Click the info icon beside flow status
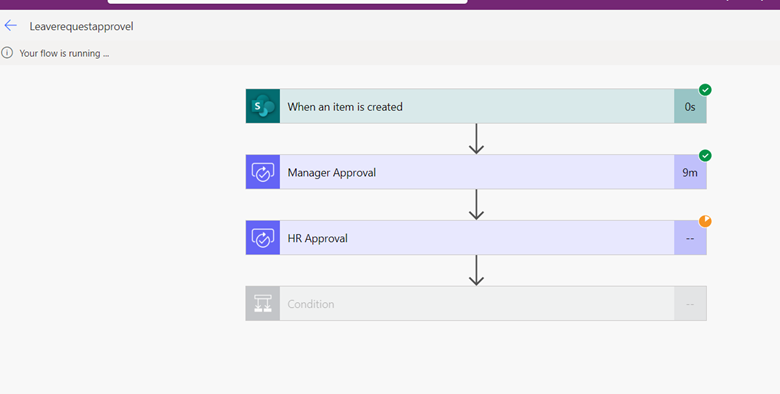This screenshot has height=394, width=780. [x=7, y=53]
